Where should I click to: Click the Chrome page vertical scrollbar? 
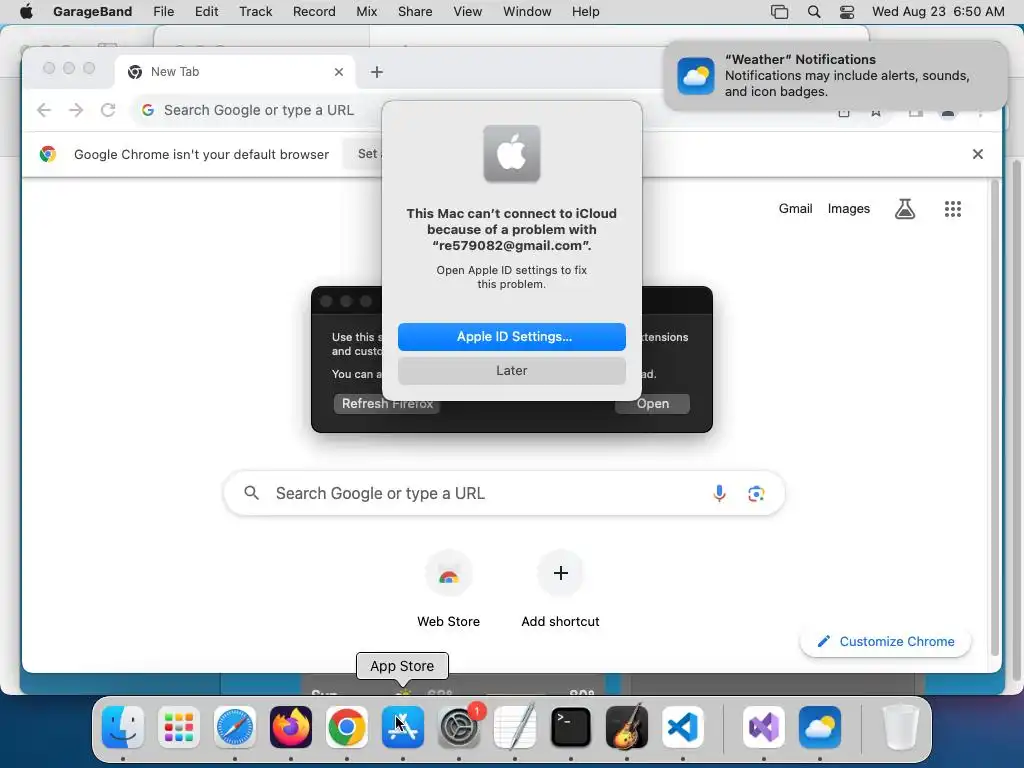click(x=995, y=418)
